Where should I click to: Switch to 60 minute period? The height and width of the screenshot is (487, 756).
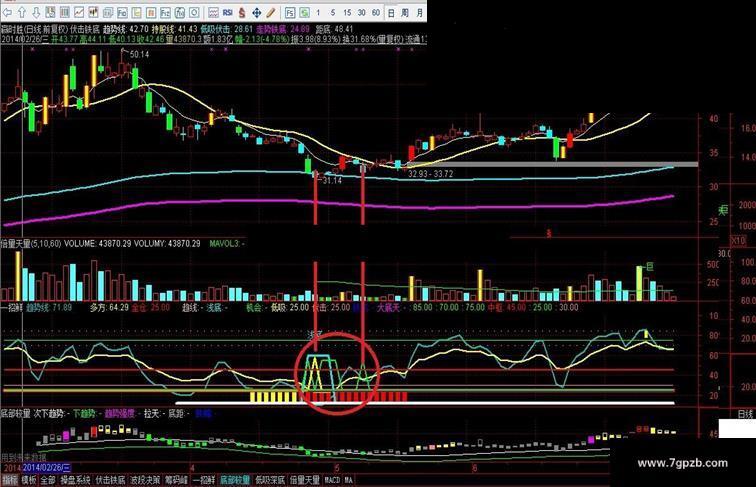(x=376, y=13)
